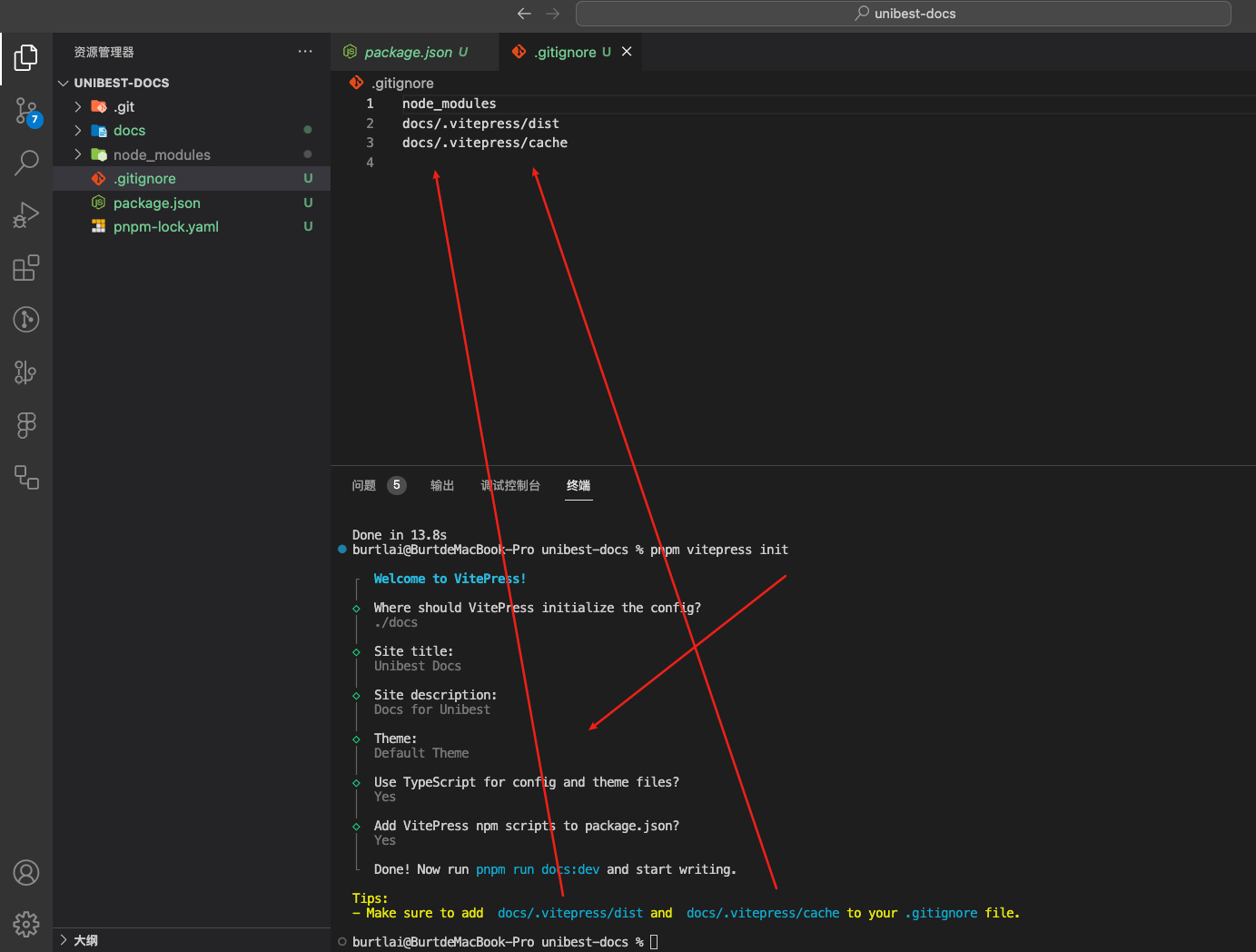This screenshot has height=952, width=1256.
Task: Click the docs folder icon
Action: pos(99,131)
